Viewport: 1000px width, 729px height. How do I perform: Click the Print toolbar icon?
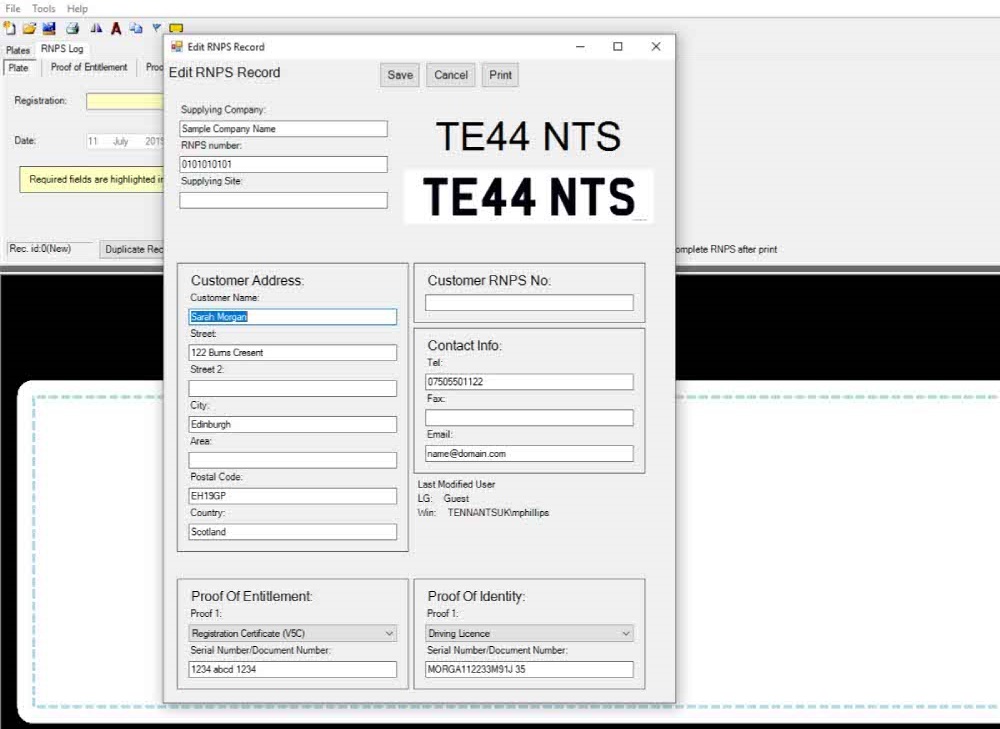pos(72,28)
